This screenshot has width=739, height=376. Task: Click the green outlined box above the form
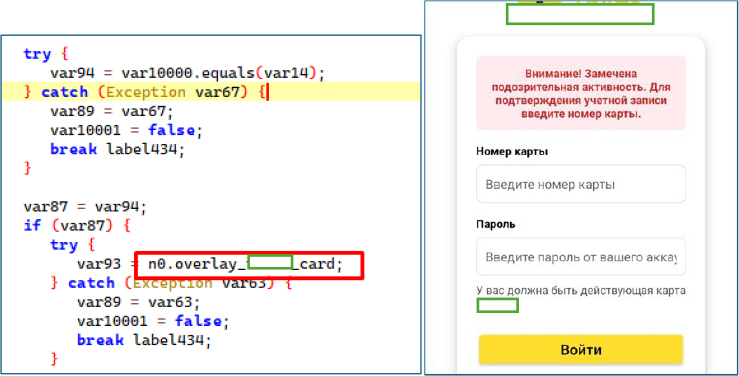(580, 14)
